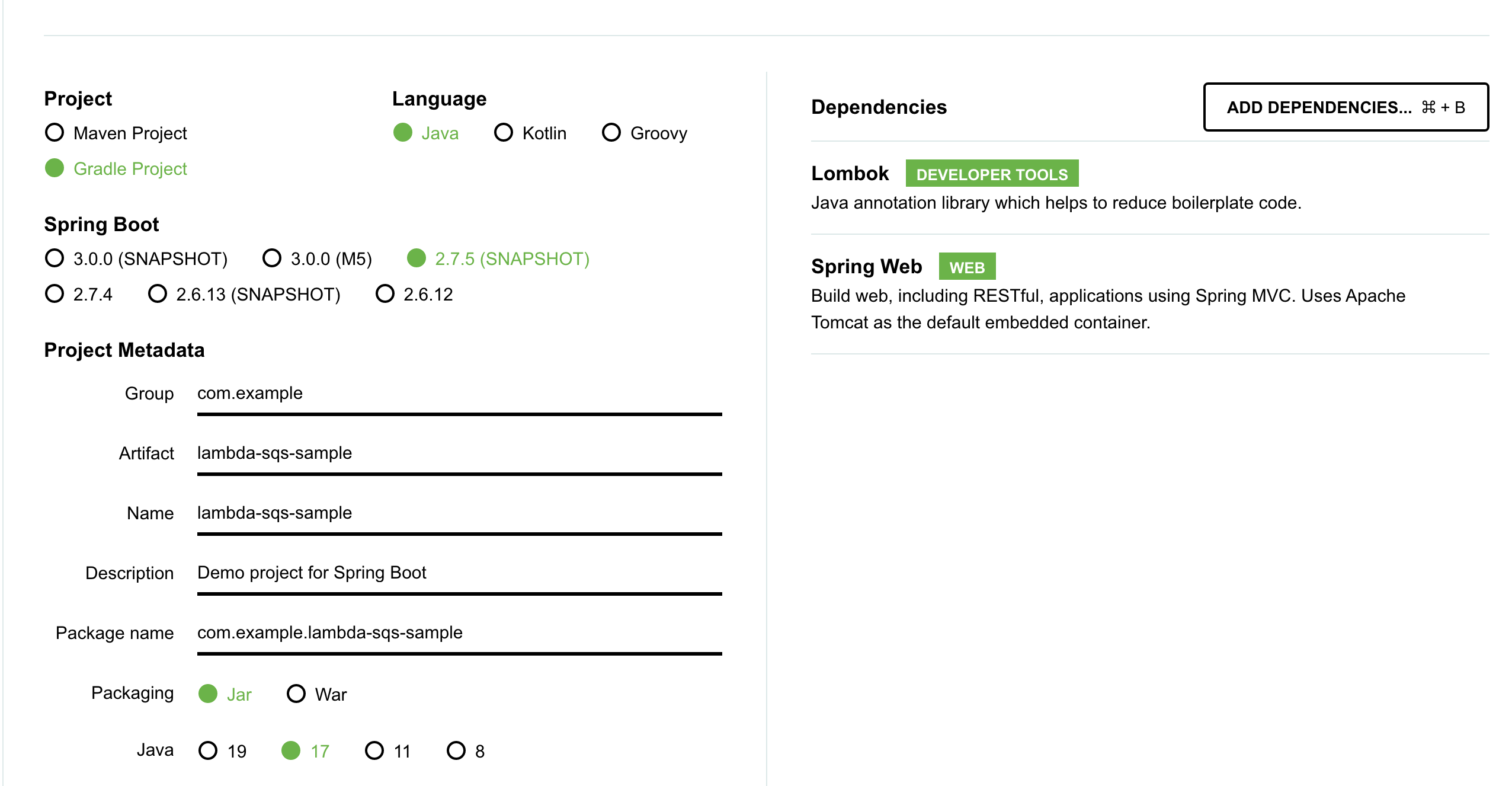The image size is (1512, 786).
Task: Select Spring Boot 3.0.0 (SNAPSHOT)
Action: (55, 258)
